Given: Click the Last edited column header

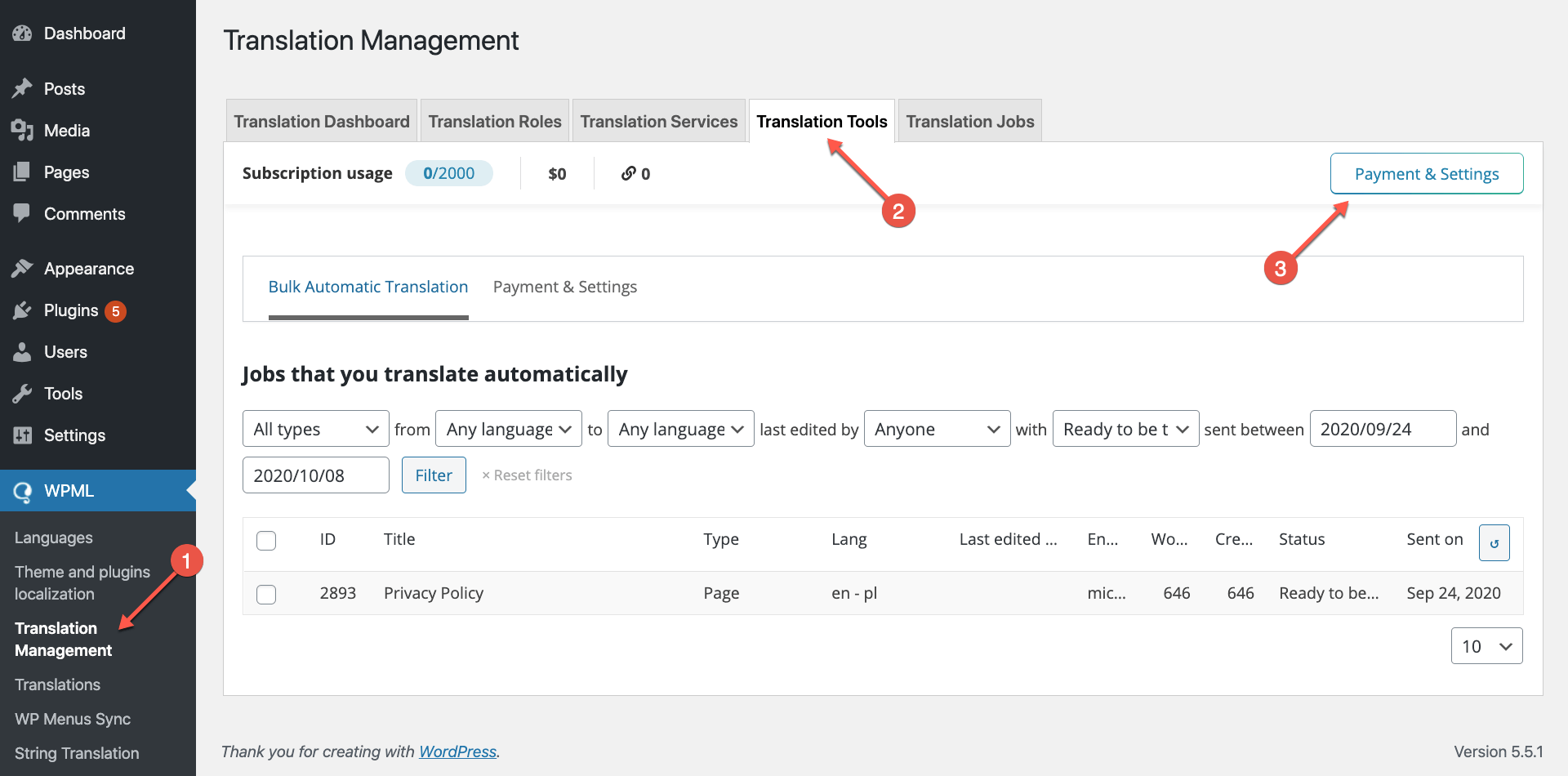Looking at the screenshot, I should click(x=1008, y=539).
